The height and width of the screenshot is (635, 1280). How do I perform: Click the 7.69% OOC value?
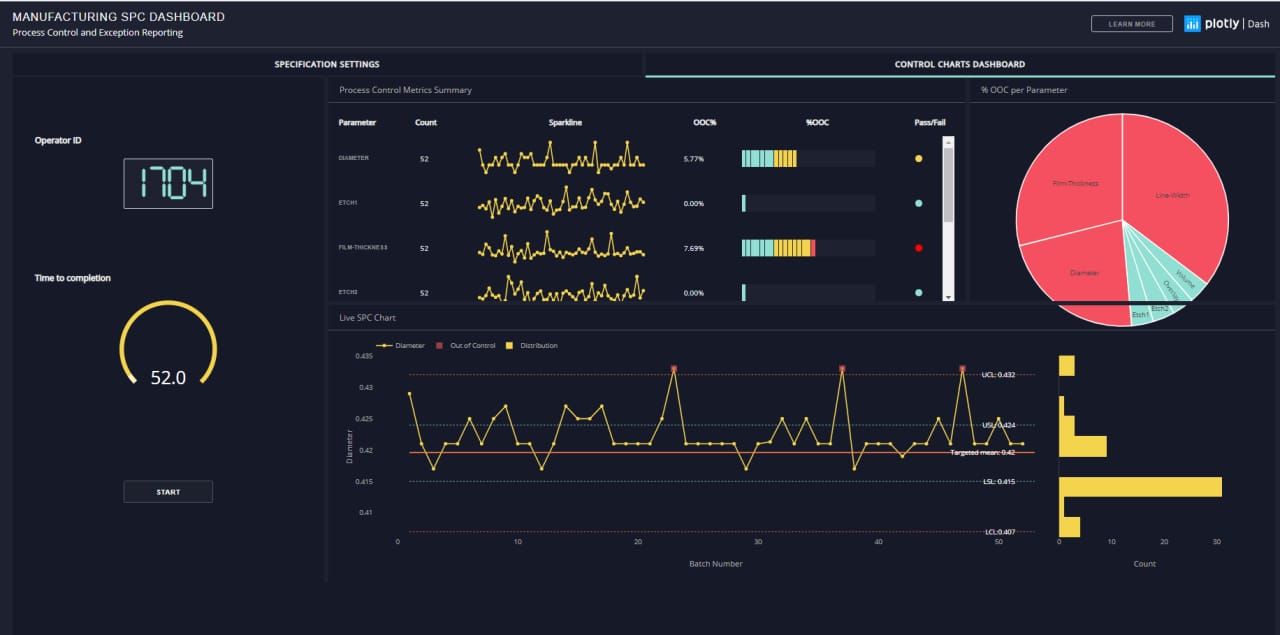(x=694, y=247)
